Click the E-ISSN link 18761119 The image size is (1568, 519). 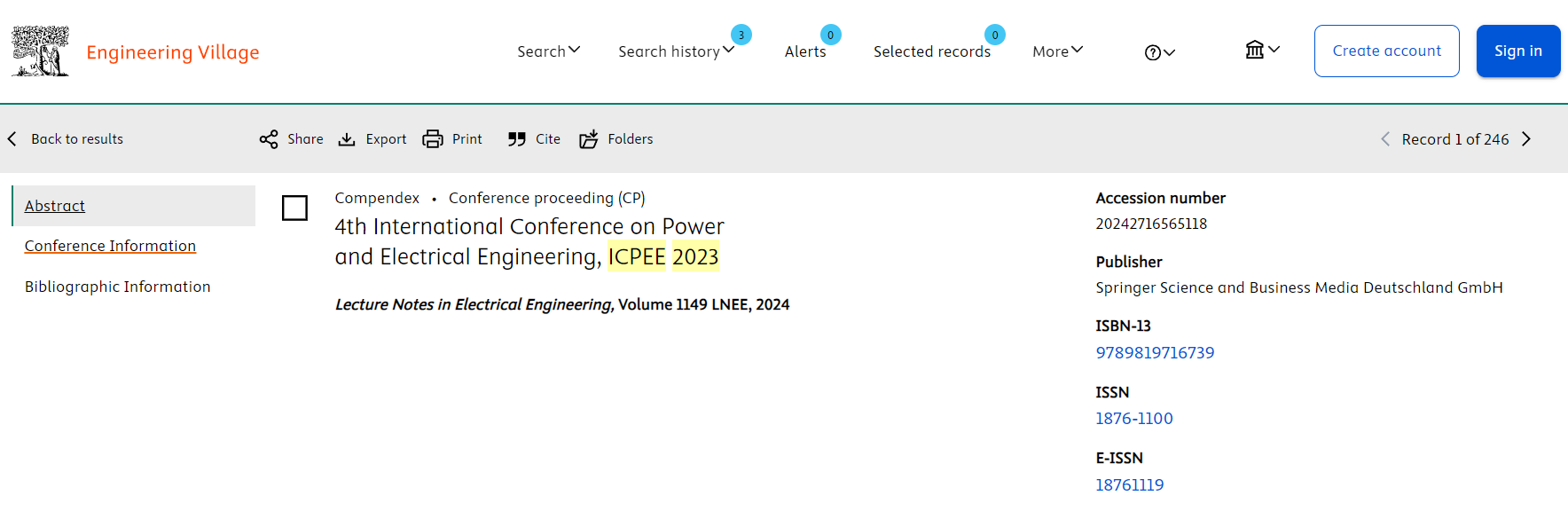(1130, 485)
